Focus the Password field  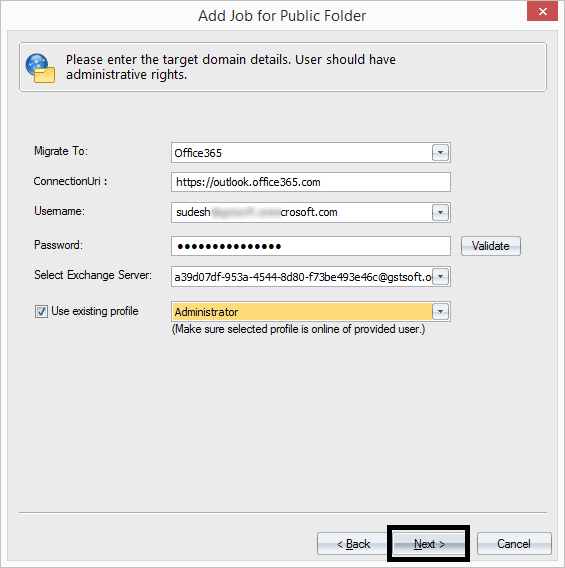[311, 246]
